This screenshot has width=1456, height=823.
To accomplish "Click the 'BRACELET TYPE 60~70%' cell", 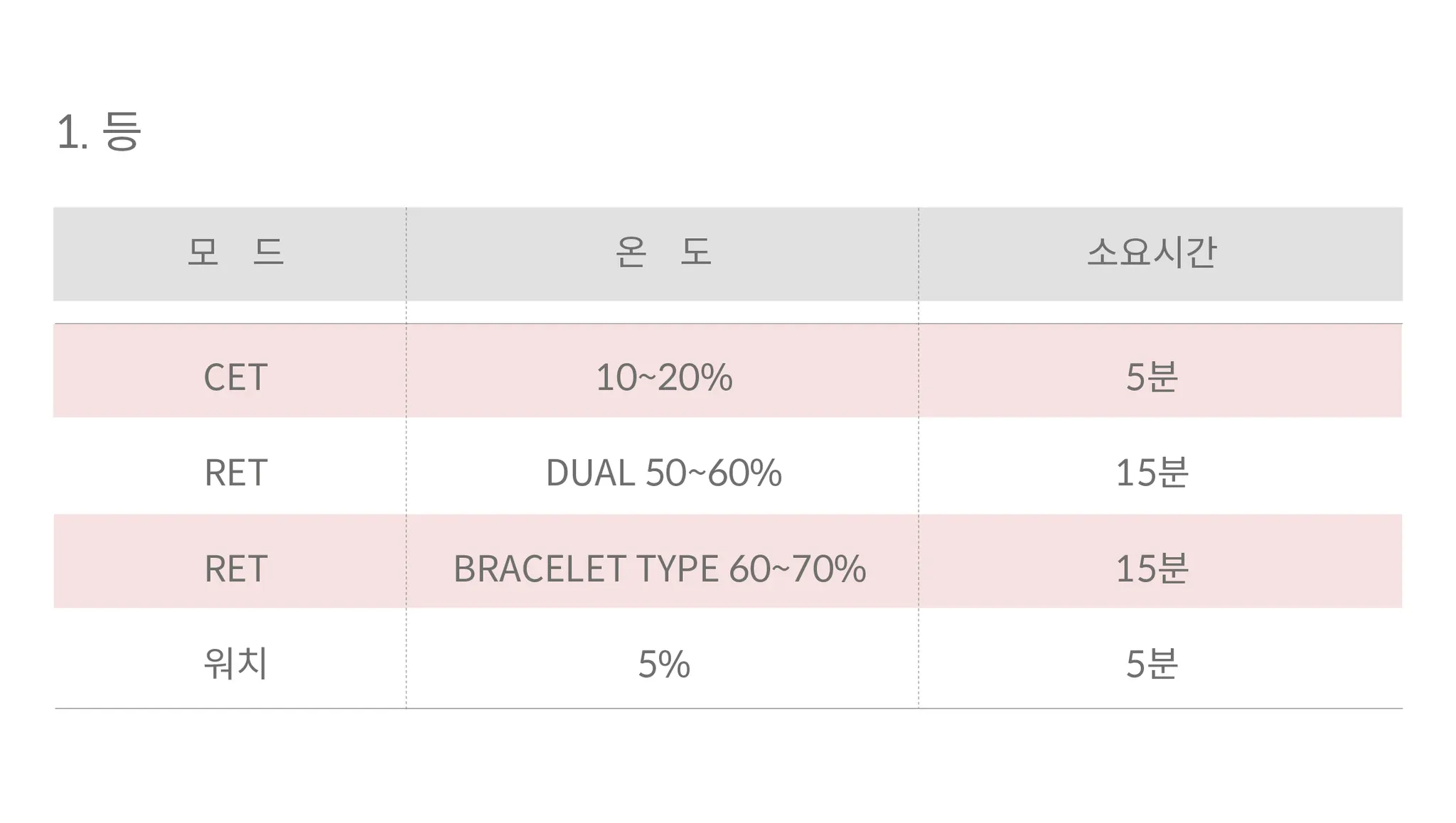I will [660, 569].
